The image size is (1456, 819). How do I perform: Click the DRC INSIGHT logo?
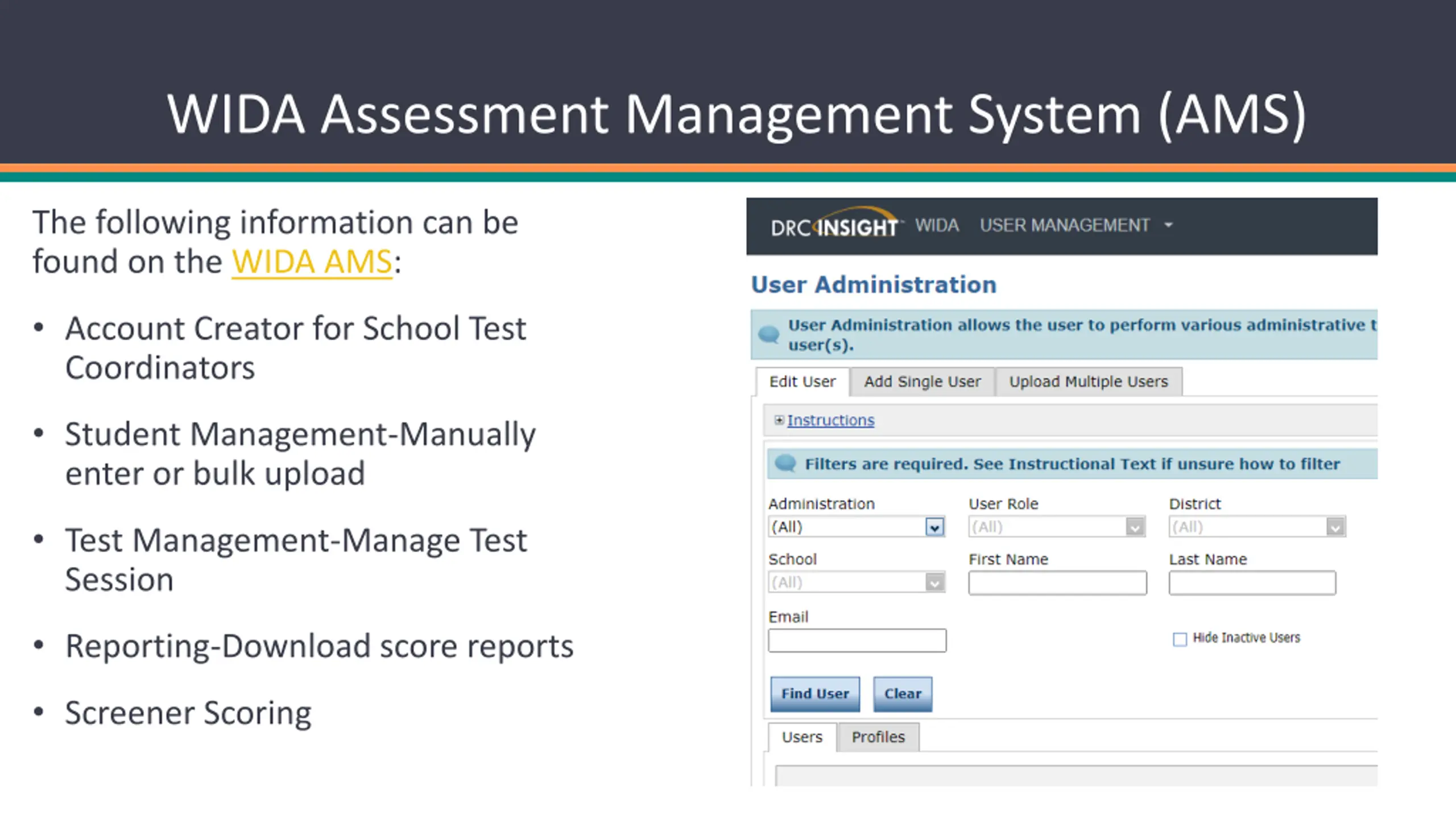tap(835, 225)
